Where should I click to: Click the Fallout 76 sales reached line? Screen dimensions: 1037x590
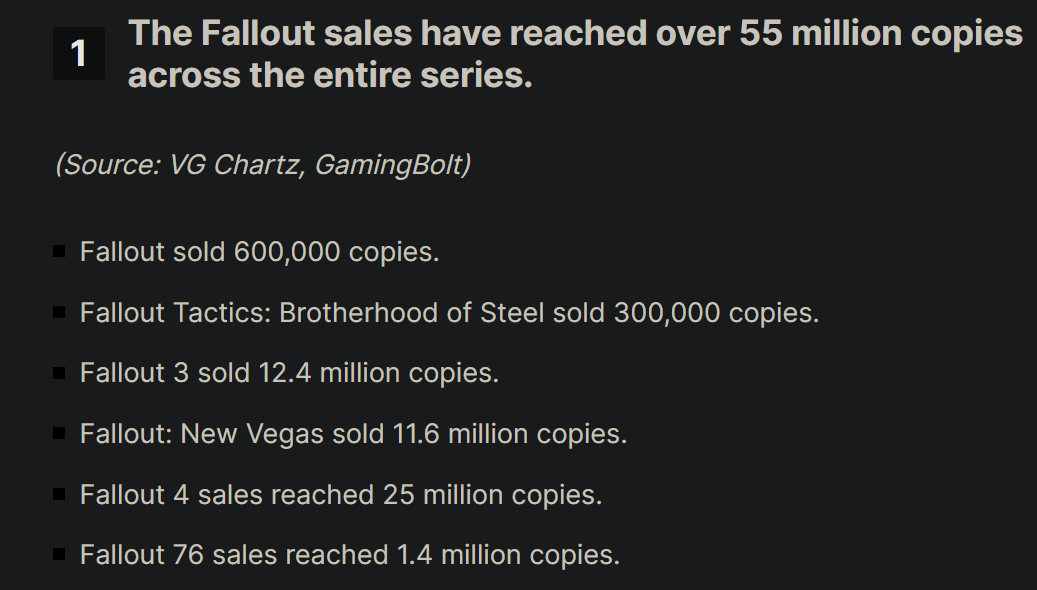point(349,554)
